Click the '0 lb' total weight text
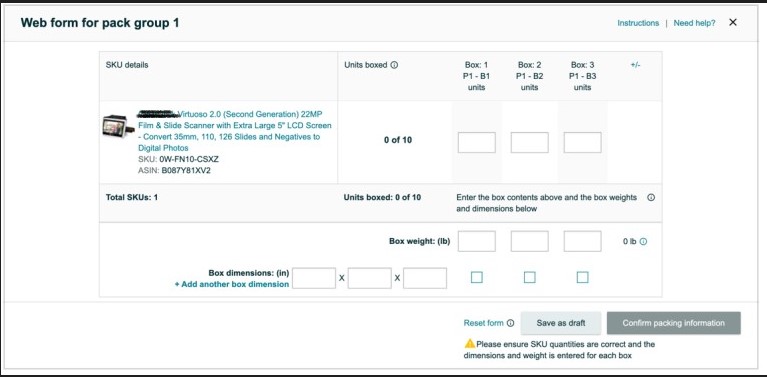767x377 pixels. click(630, 242)
